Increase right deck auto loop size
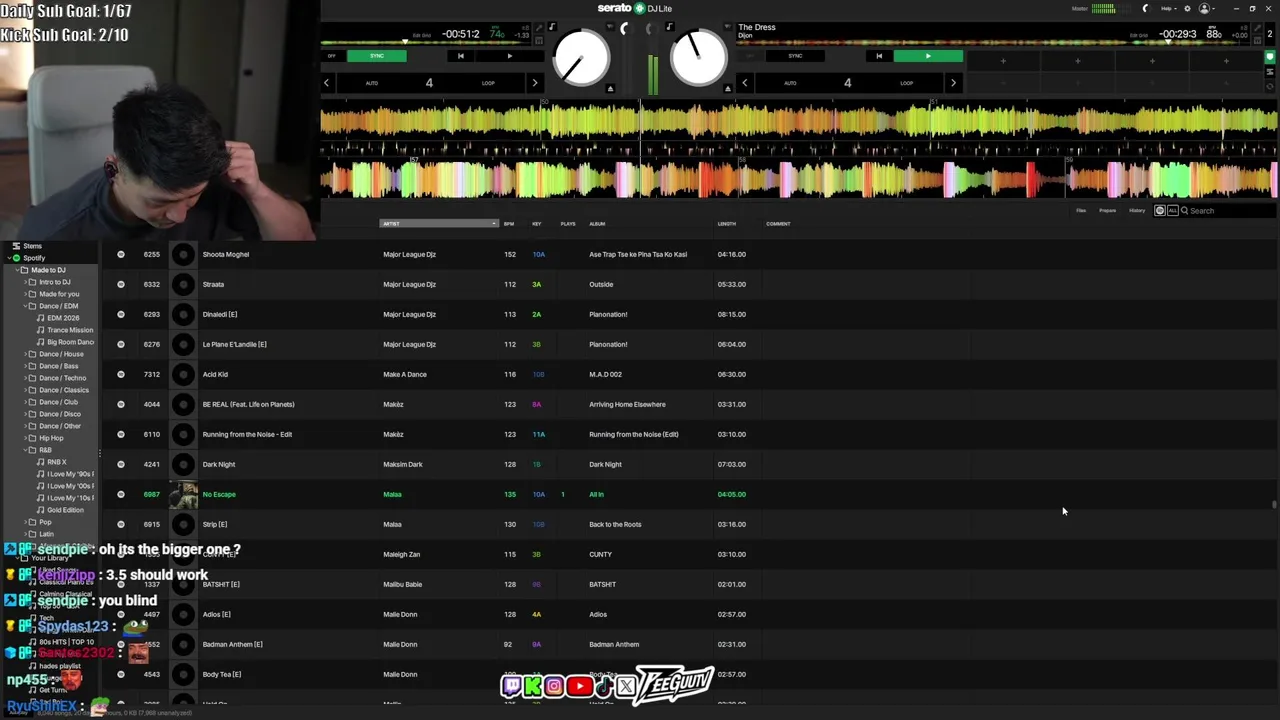Viewport: 1280px width, 720px height. tap(953, 83)
